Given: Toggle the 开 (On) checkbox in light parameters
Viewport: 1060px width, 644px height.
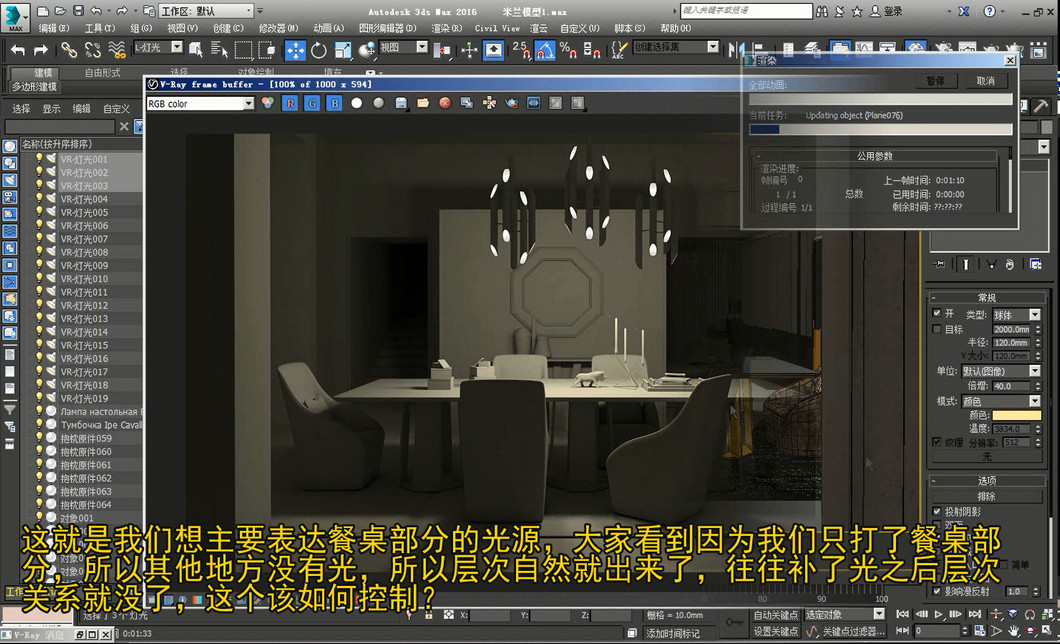Looking at the screenshot, I should (937, 313).
